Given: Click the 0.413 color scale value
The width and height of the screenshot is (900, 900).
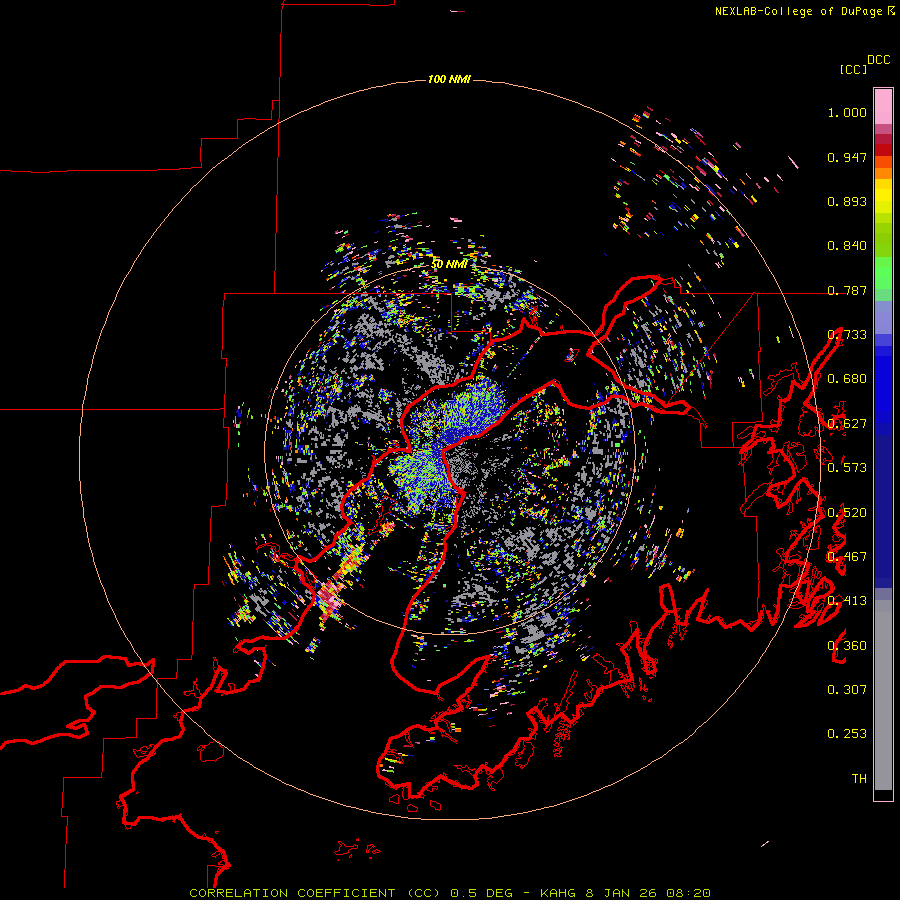Looking at the screenshot, I should (847, 601).
